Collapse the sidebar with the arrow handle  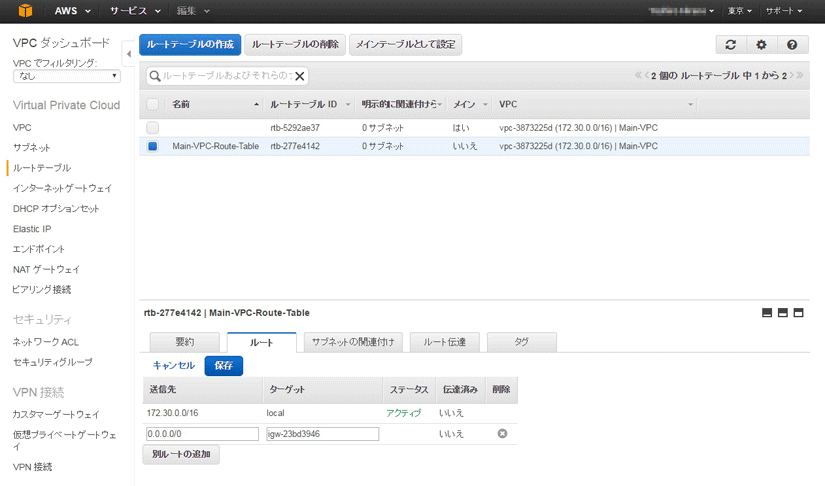[128, 53]
